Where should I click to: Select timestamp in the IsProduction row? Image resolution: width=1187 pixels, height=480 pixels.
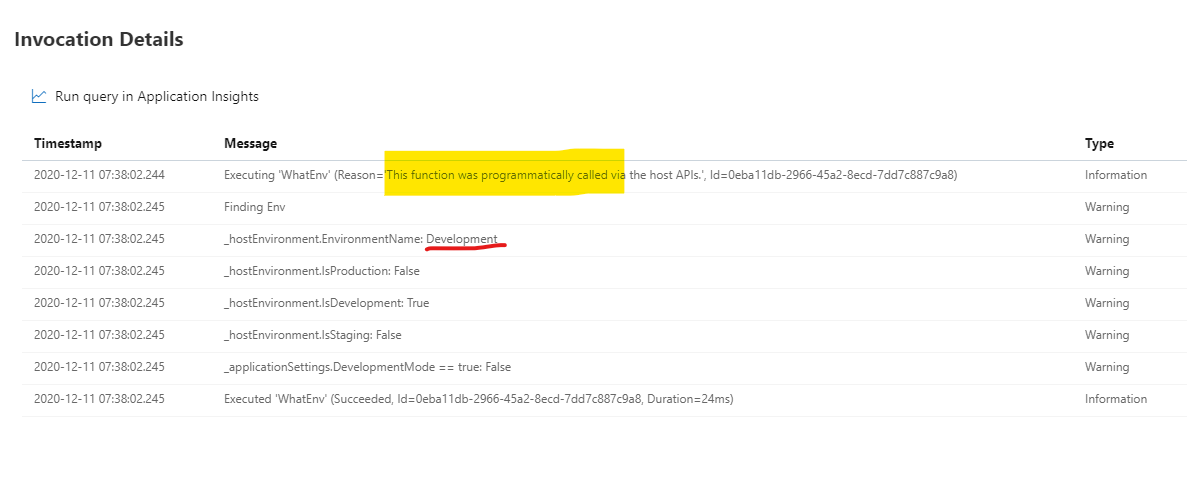[99, 270]
